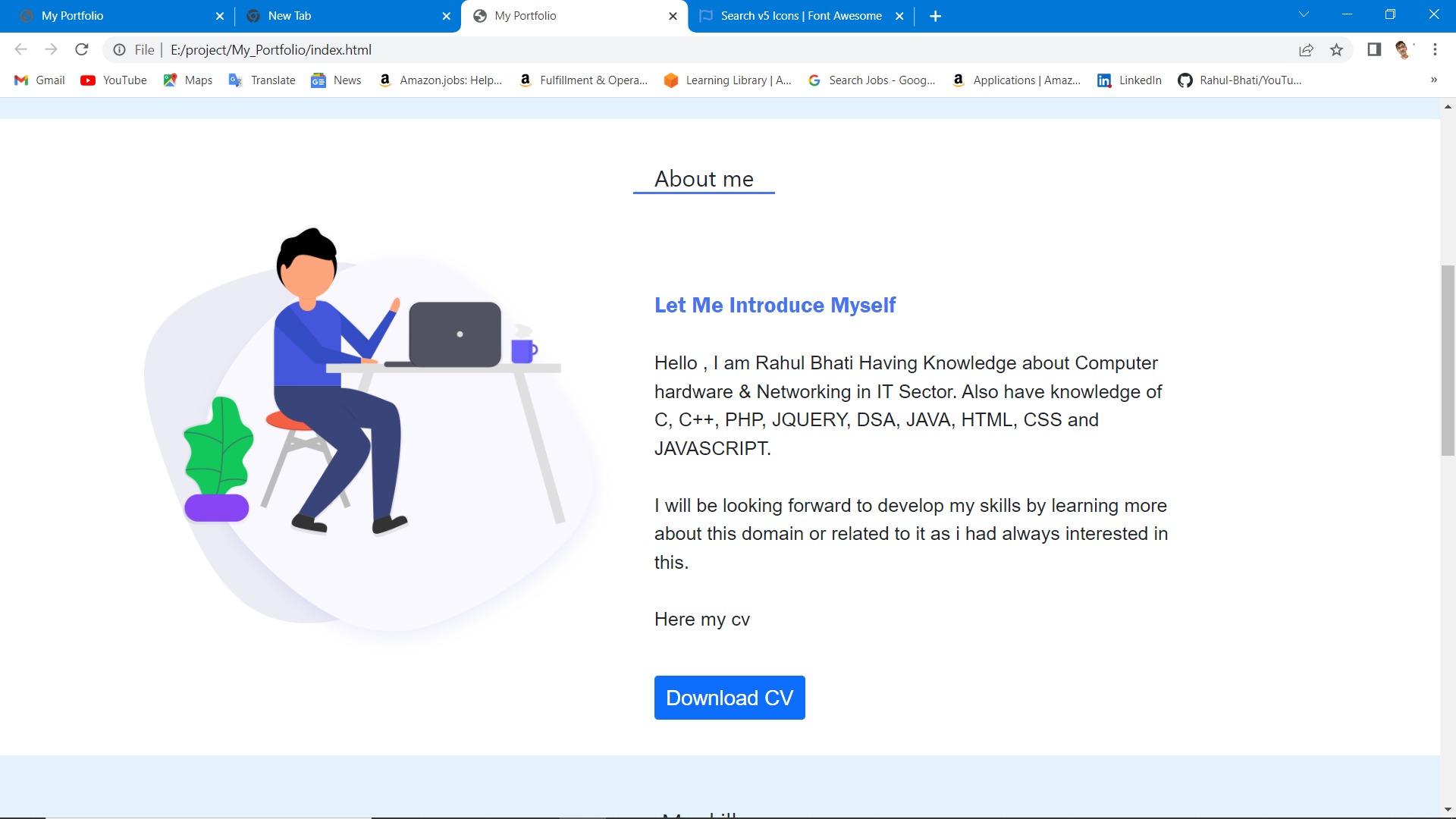
Task: Click the share page icon
Action: pyautogui.click(x=1306, y=49)
